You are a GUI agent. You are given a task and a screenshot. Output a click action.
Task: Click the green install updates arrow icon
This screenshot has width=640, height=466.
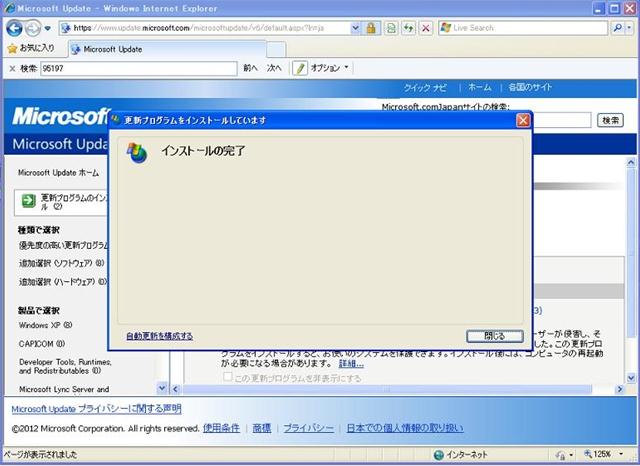(29, 201)
